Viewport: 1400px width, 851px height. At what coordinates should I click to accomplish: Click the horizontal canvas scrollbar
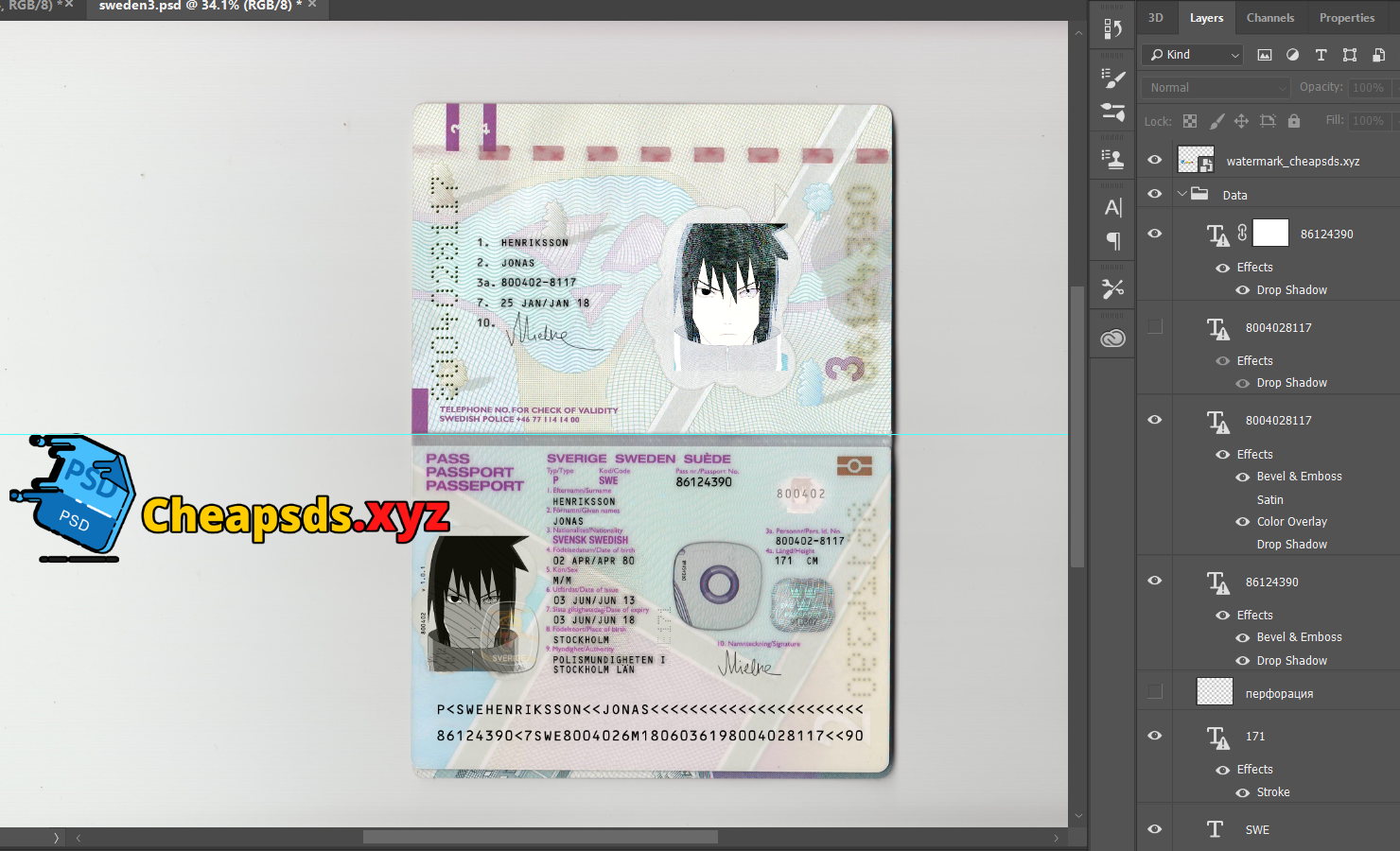pos(540,837)
